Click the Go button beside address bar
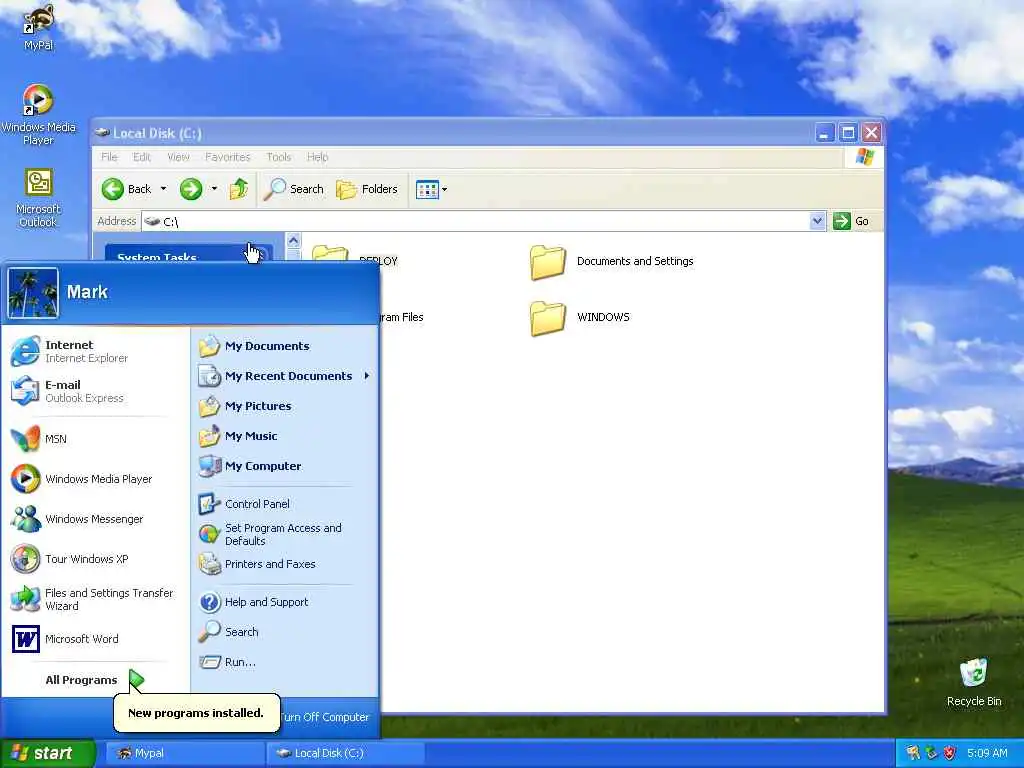This screenshot has width=1024, height=768. [852, 221]
